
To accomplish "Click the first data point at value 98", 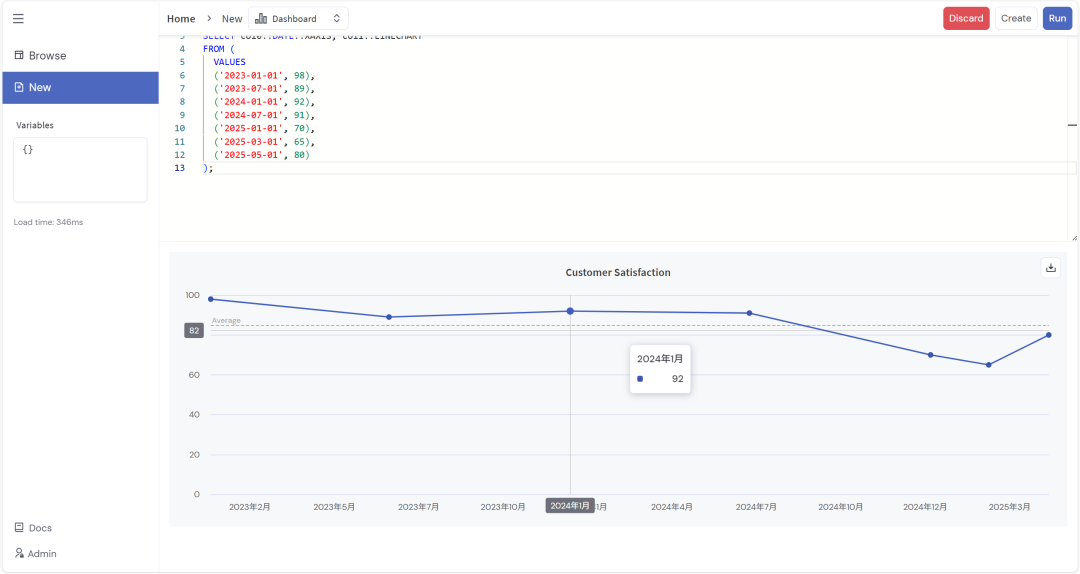I will 210,299.
